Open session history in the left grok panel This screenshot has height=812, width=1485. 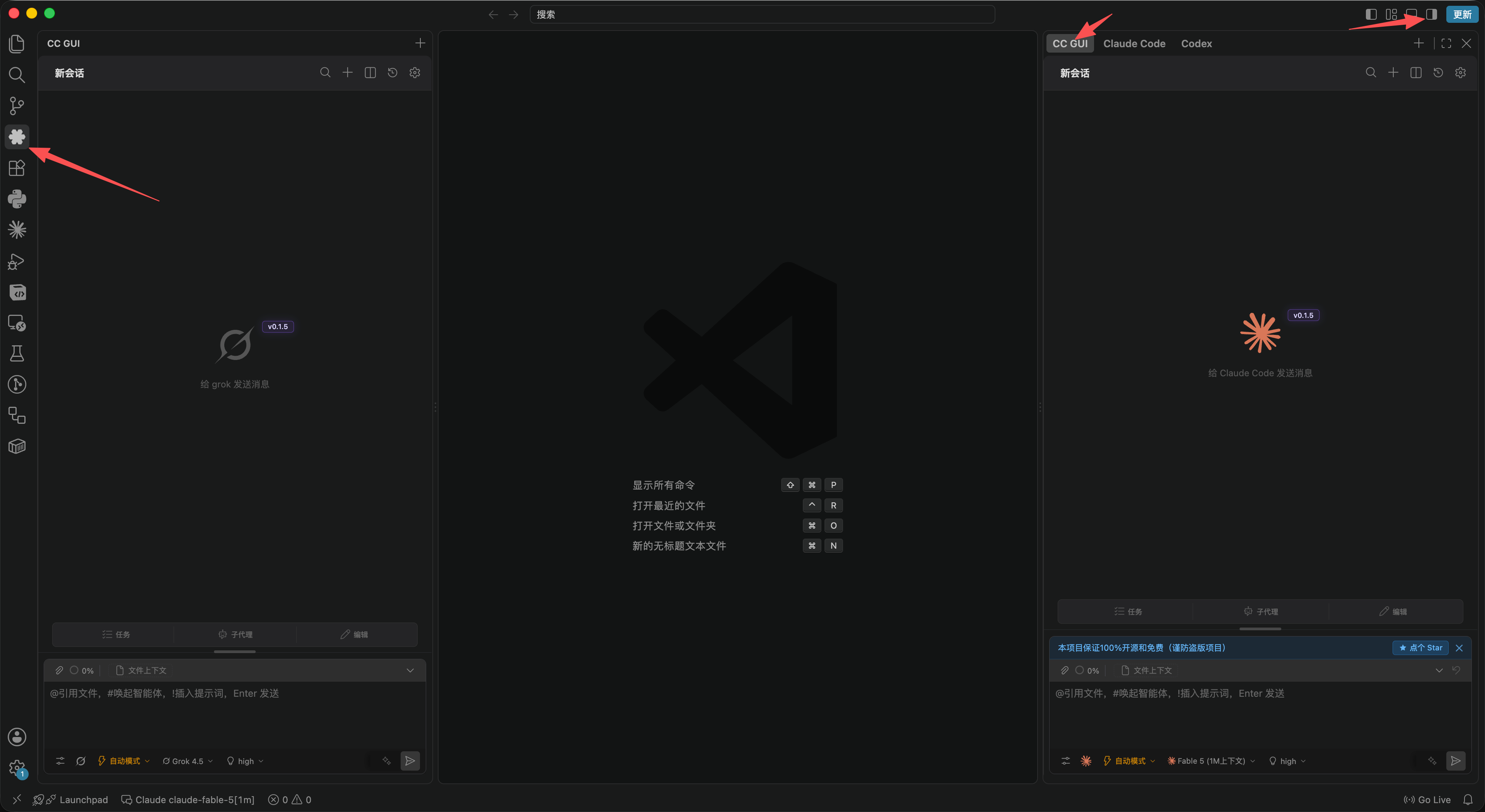click(x=393, y=73)
